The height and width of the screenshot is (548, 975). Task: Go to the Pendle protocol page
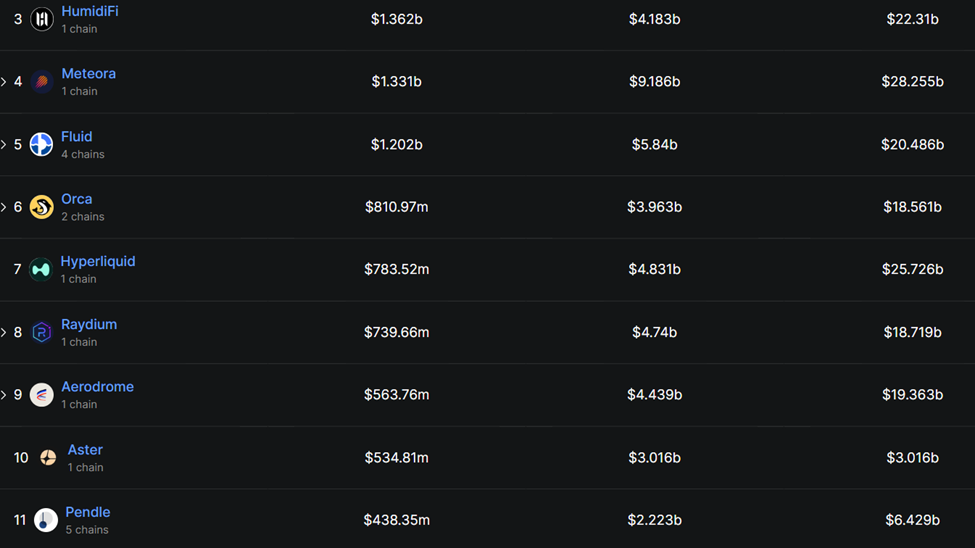pos(87,512)
